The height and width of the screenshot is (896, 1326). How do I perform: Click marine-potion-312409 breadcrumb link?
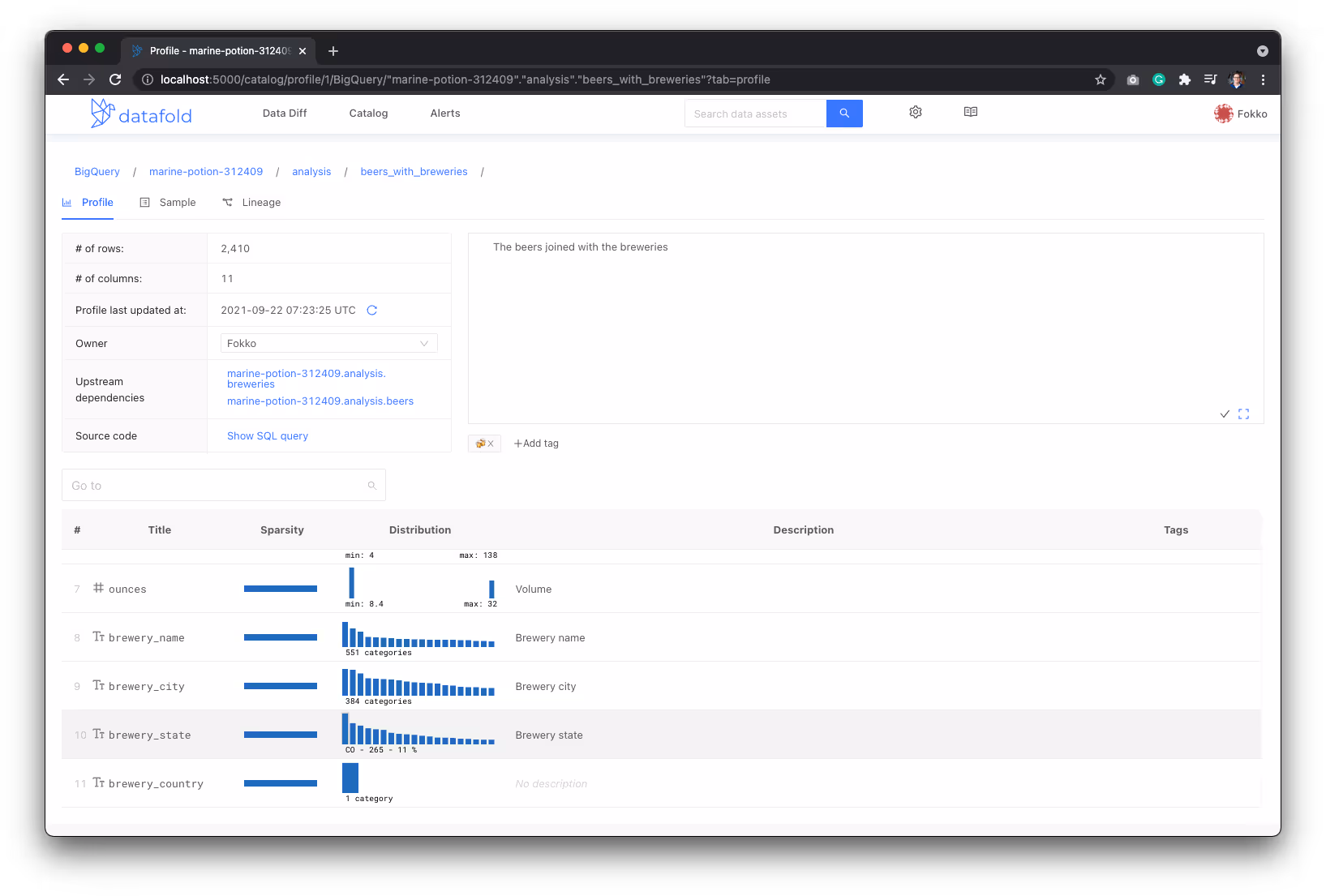pos(206,172)
